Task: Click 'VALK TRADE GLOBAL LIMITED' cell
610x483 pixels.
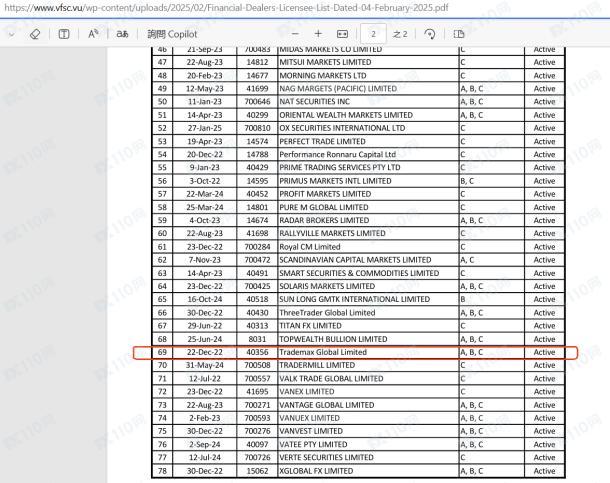Action: pos(368,378)
